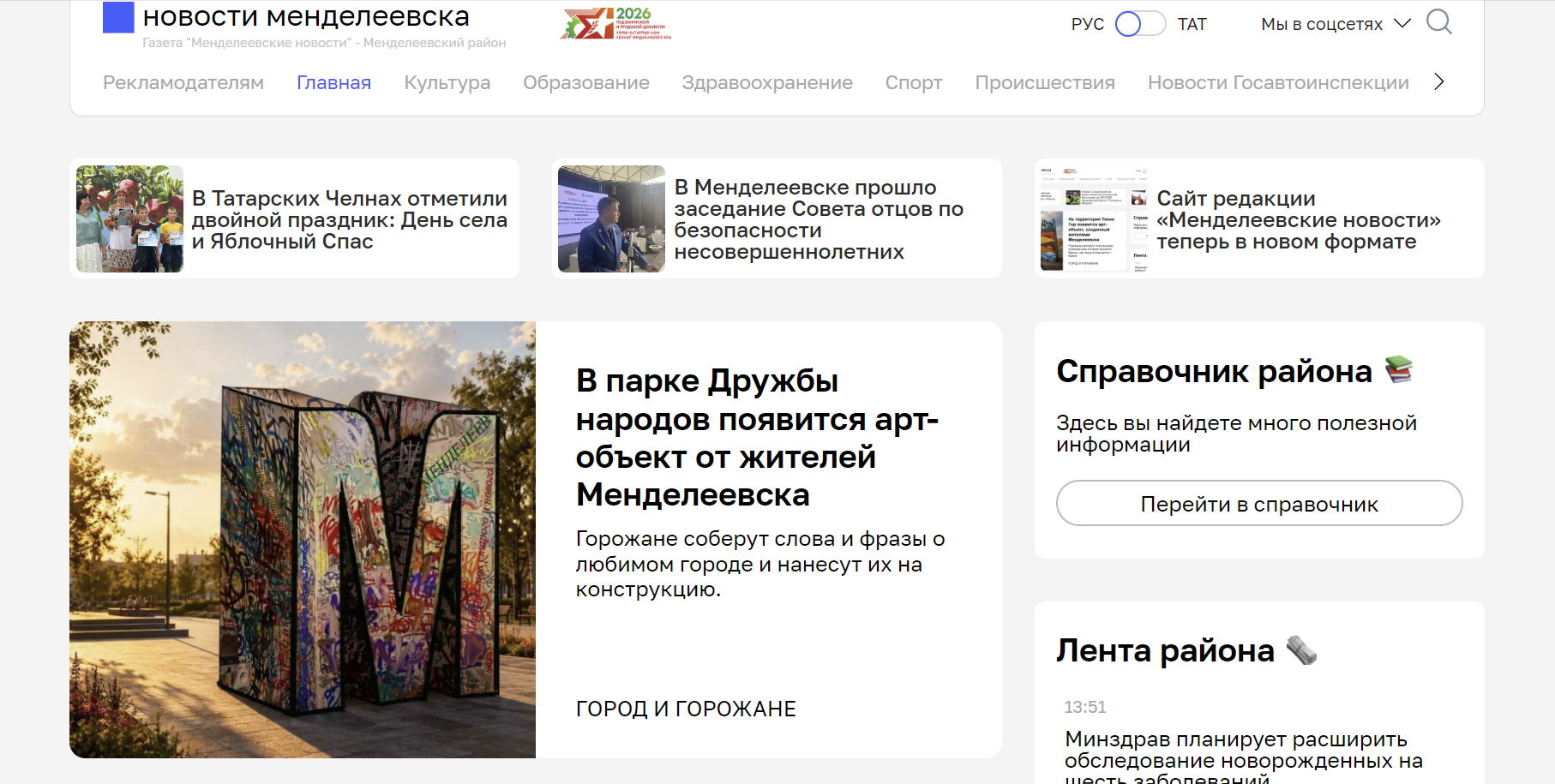Click the Лента района heading

1165,650
